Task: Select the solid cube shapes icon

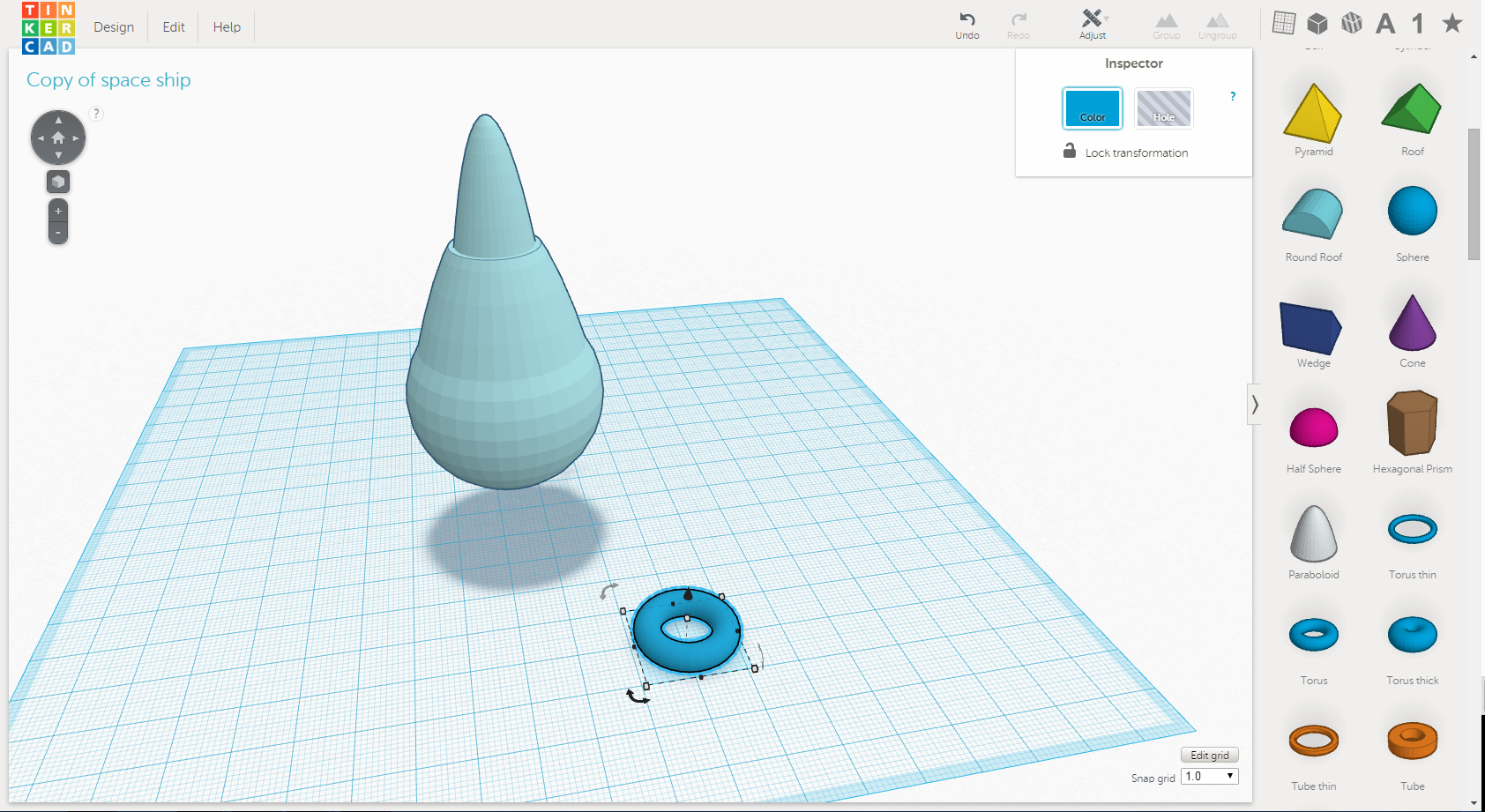Action: point(1317,23)
